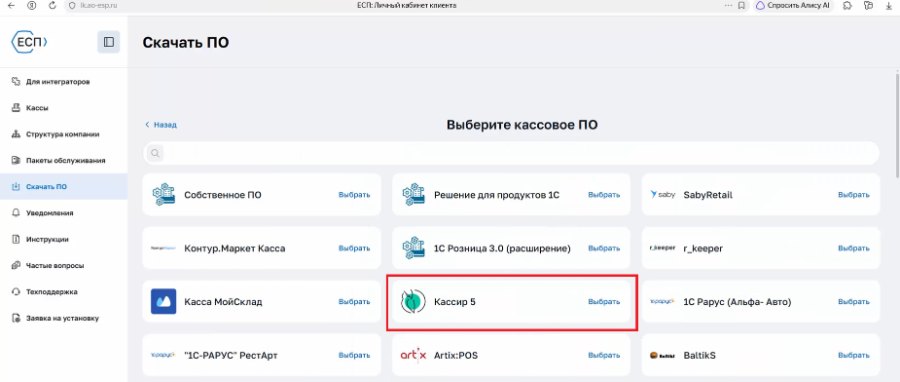Click the Решение для продуктов 1С logo
This screenshot has width=900, height=382.
click(x=413, y=195)
